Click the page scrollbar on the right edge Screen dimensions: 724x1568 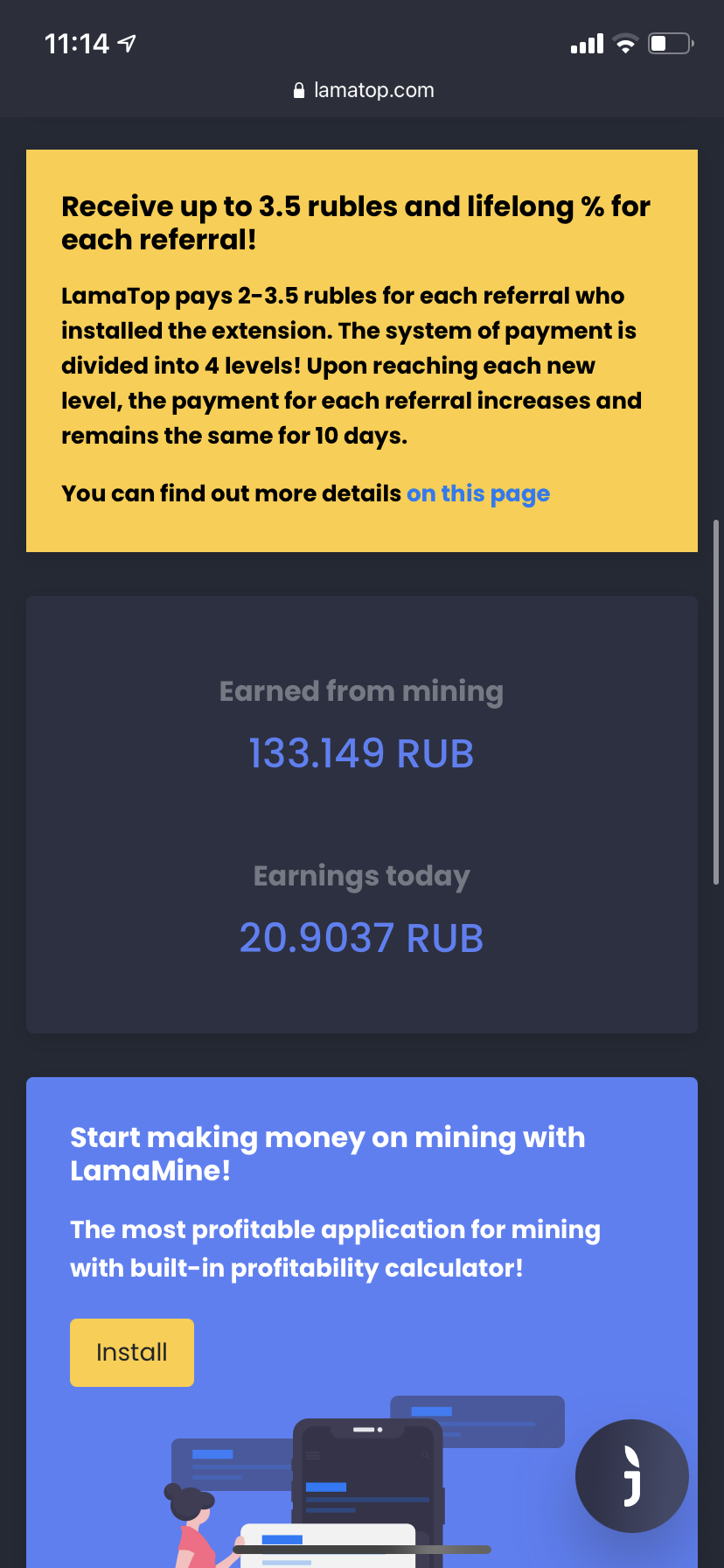(716, 700)
